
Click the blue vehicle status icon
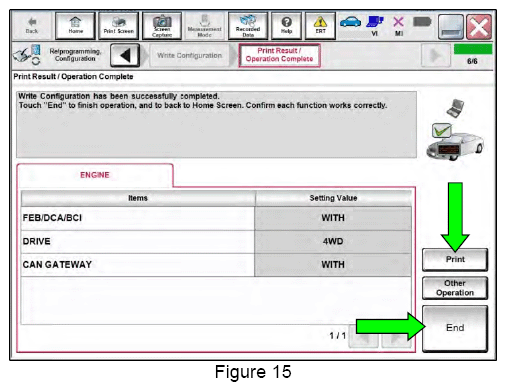(x=350, y=23)
